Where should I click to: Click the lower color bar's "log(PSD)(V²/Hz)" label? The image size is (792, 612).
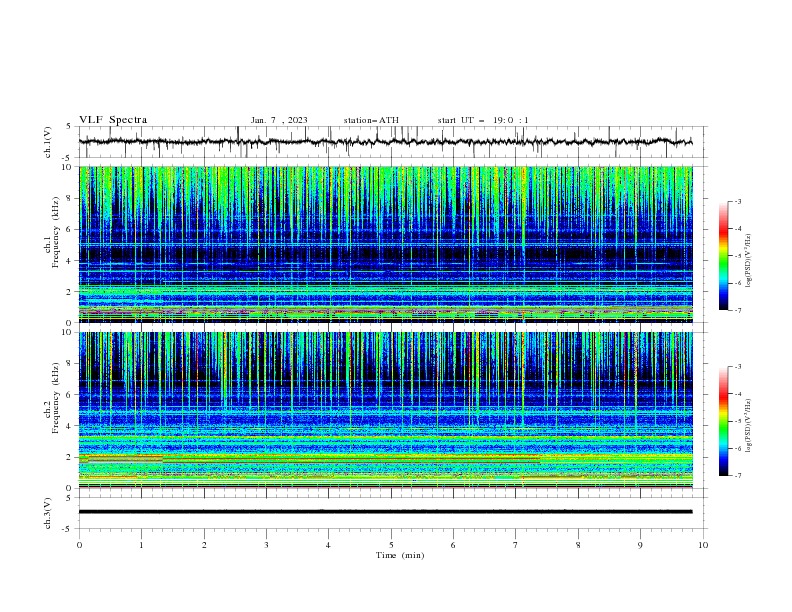pos(749,426)
